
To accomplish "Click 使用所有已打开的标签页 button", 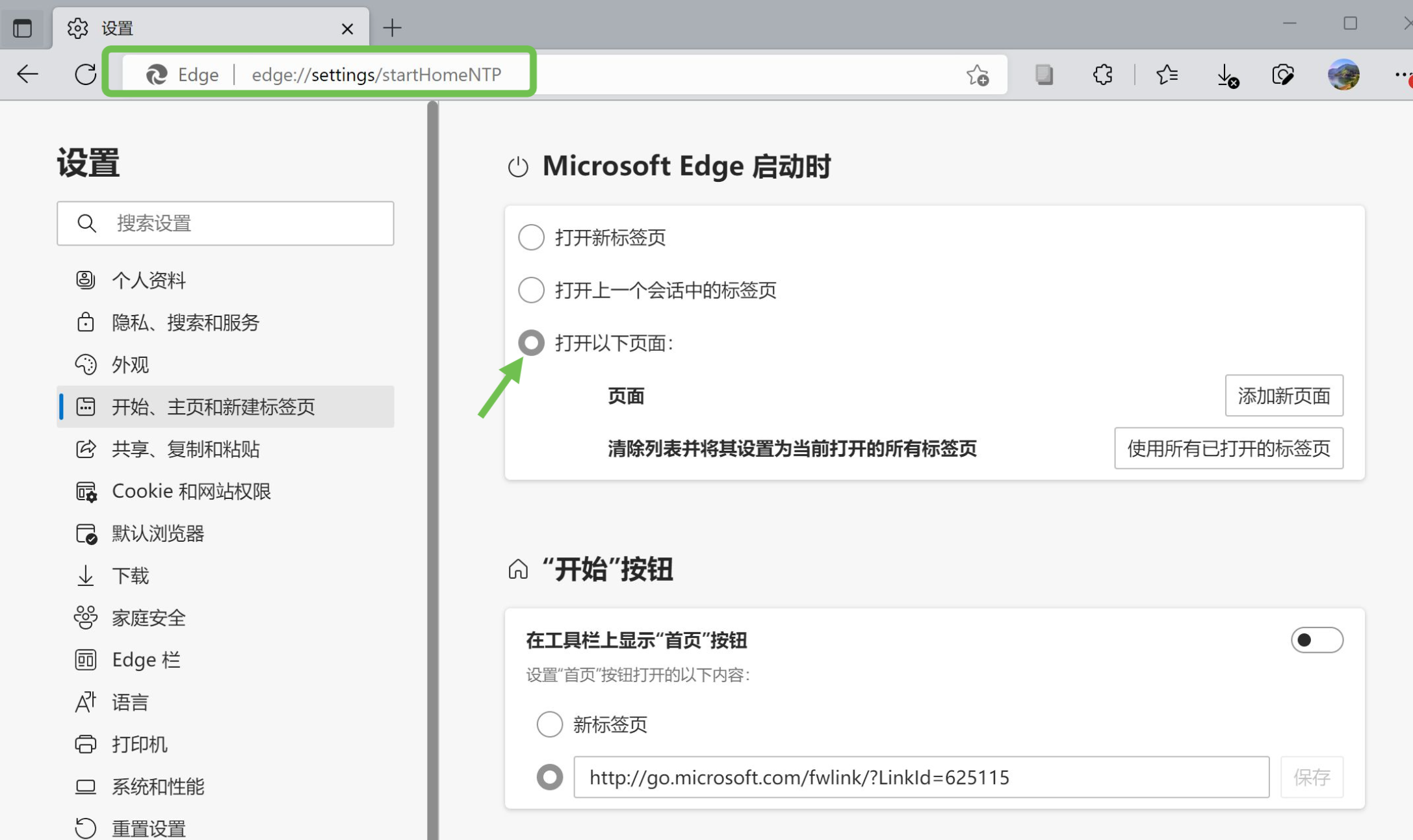I will click(x=1228, y=448).
